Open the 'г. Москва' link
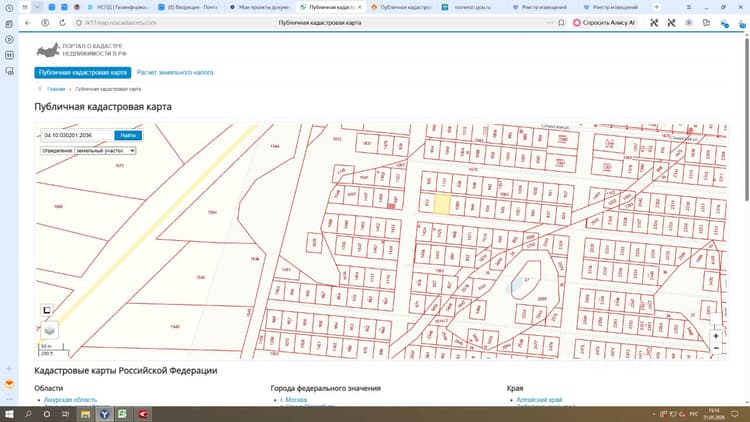This screenshot has width=750, height=422. click(294, 400)
